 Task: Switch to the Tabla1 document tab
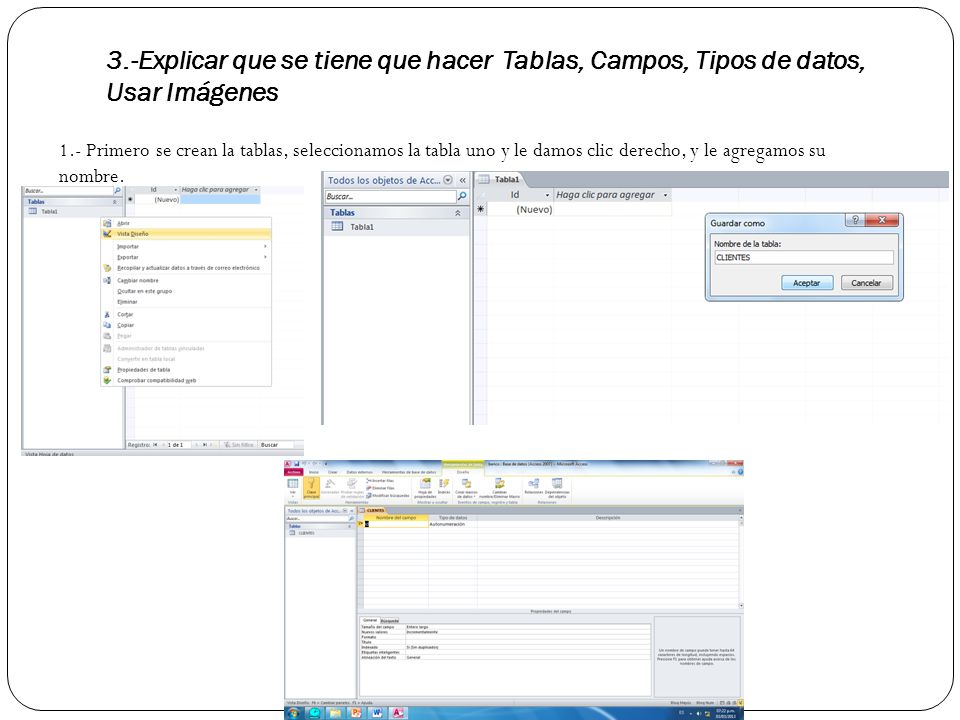click(501, 179)
